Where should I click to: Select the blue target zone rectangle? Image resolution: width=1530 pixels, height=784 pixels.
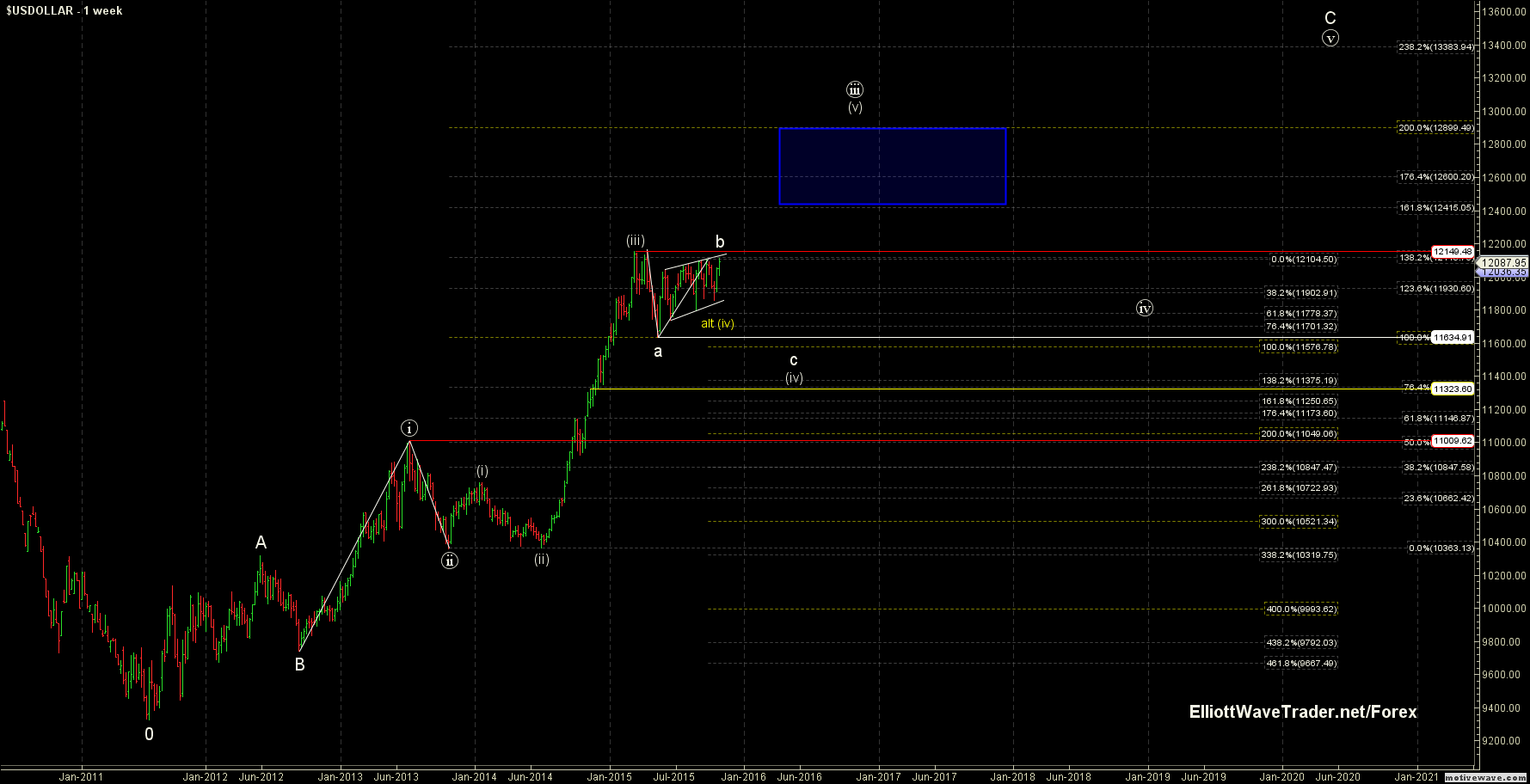tap(893, 167)
